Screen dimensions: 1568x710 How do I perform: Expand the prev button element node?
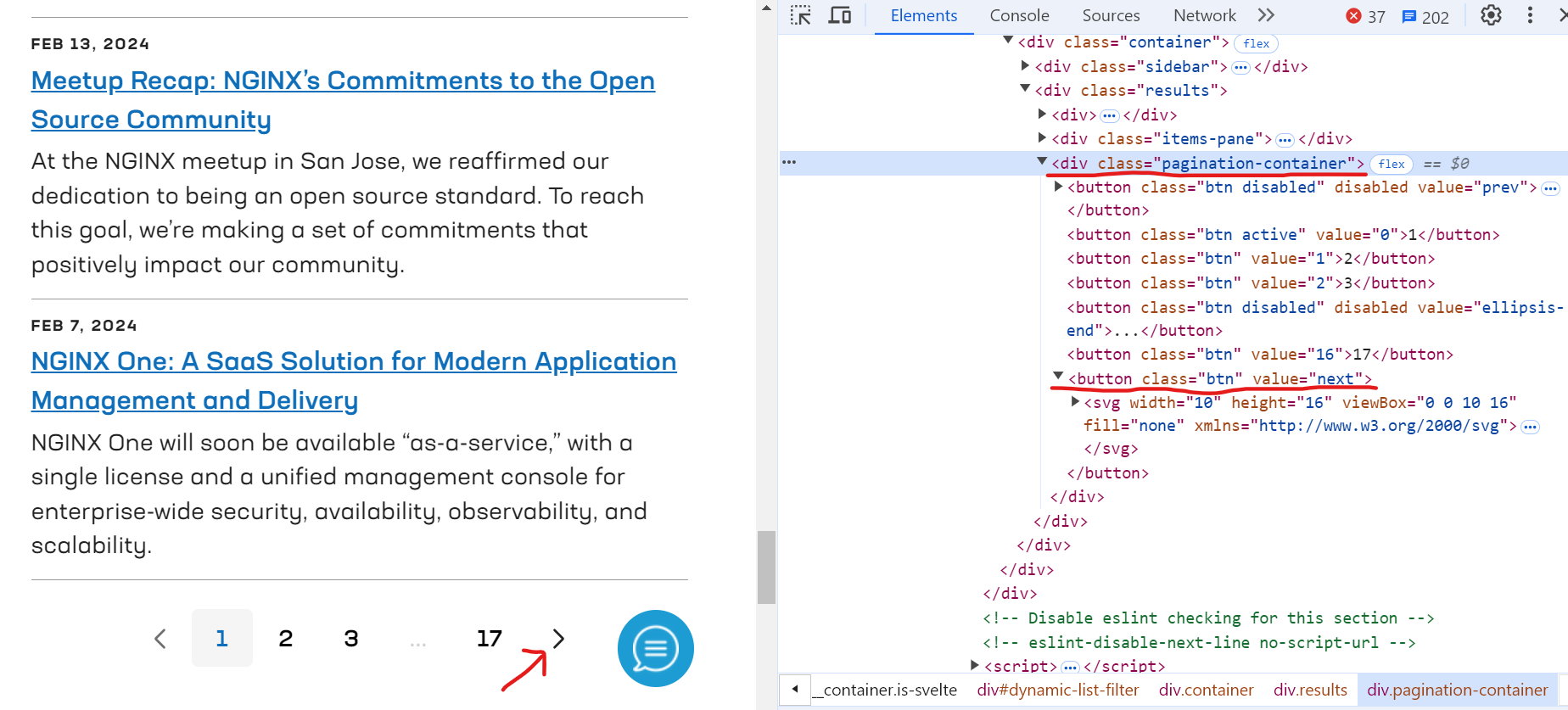(x=1058, y=186)
